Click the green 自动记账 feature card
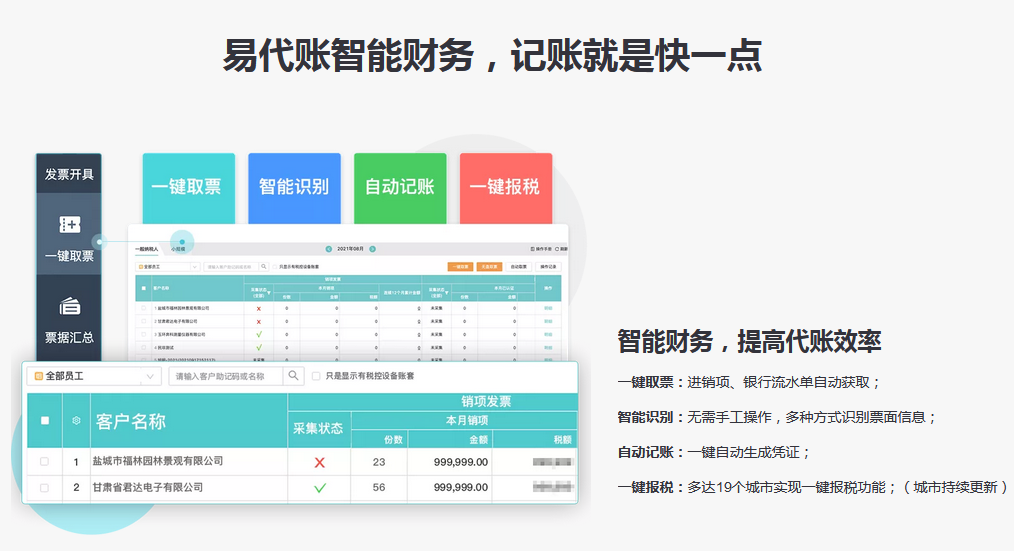Screen dimensions: 1014x551 pyautogui.click(x=400, y=188)
